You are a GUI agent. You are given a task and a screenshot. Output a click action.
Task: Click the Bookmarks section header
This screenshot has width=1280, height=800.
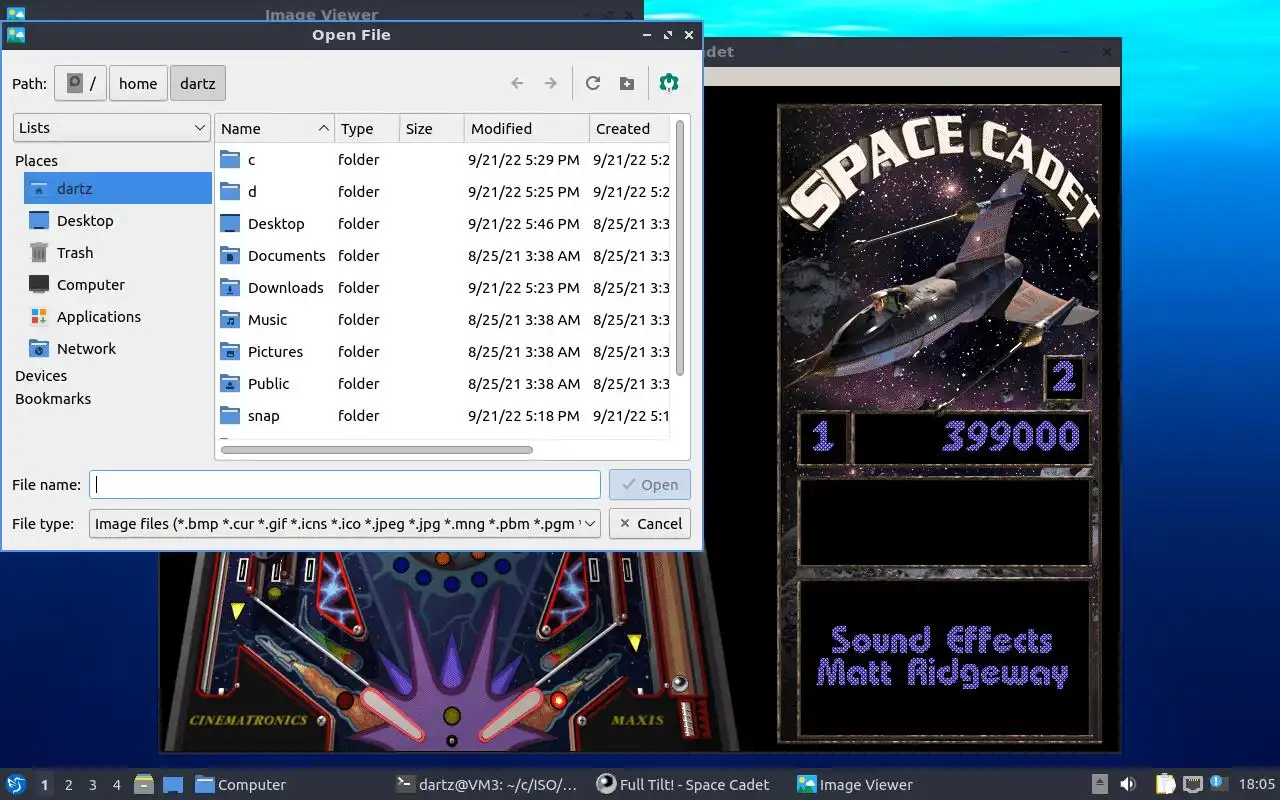tap(53, 399)
